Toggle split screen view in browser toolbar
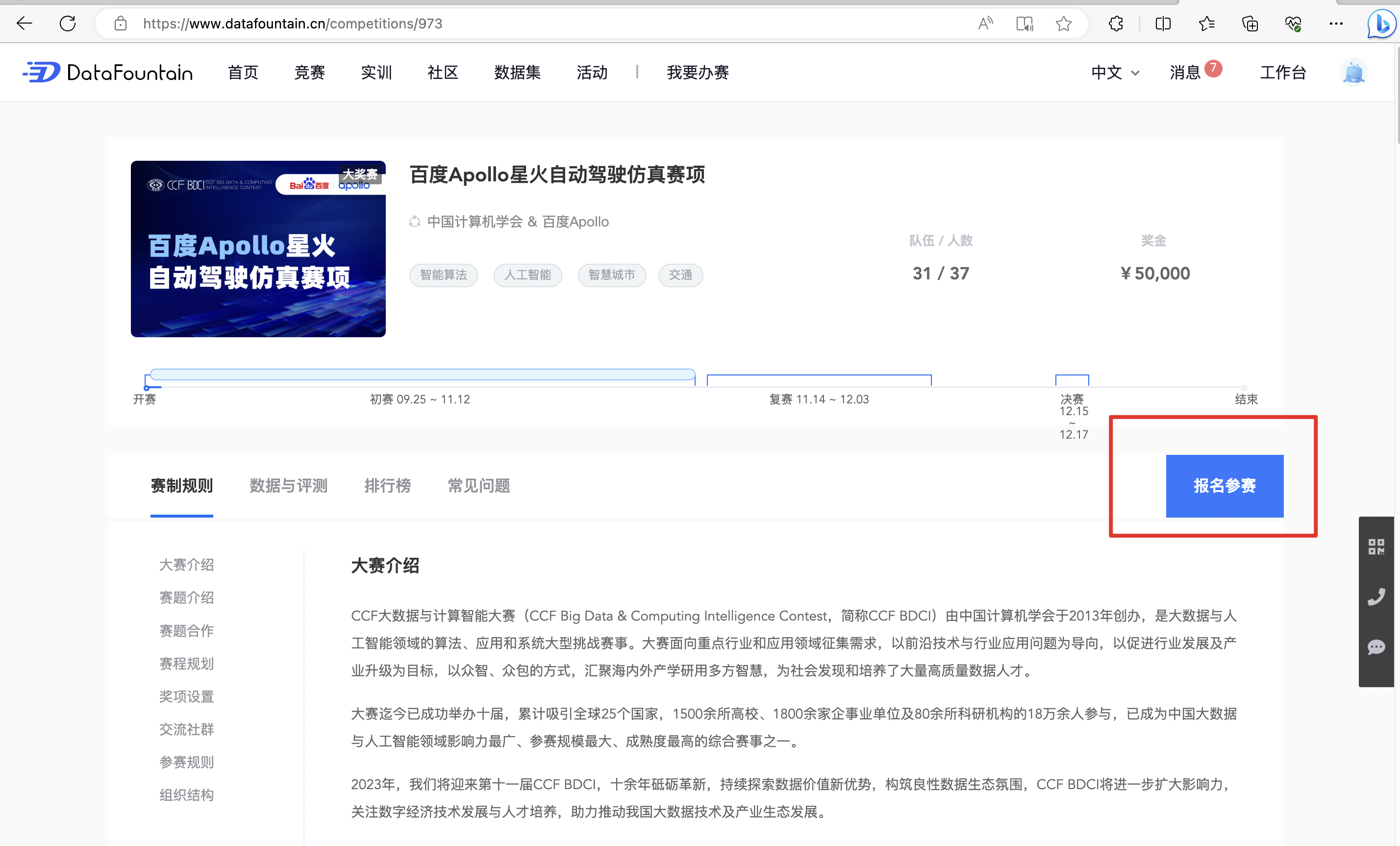The width and height of the screenshot is (1400, 846). [x=1163, y=24]
